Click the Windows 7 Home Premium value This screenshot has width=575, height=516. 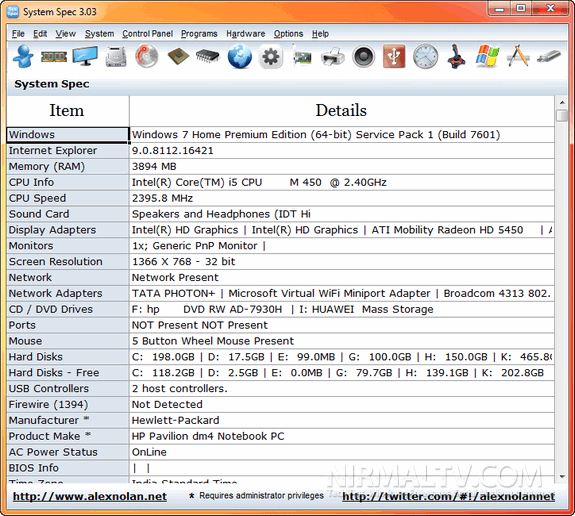coord(341,135)
